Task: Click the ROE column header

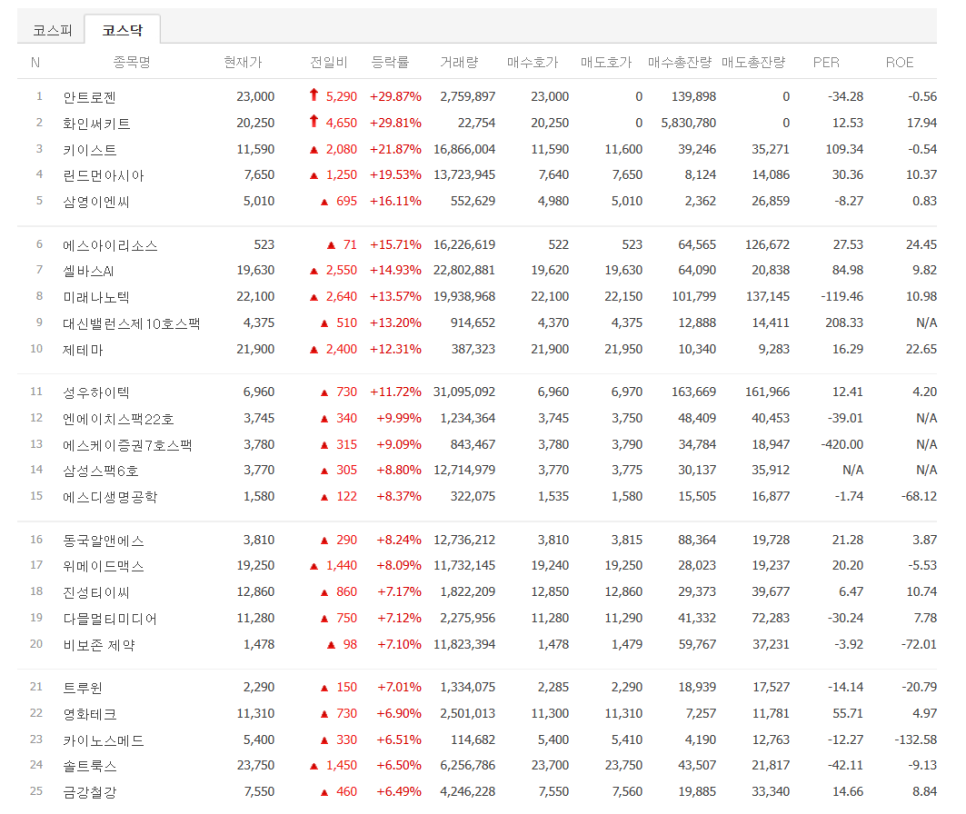Action: (x=899, y=62)
